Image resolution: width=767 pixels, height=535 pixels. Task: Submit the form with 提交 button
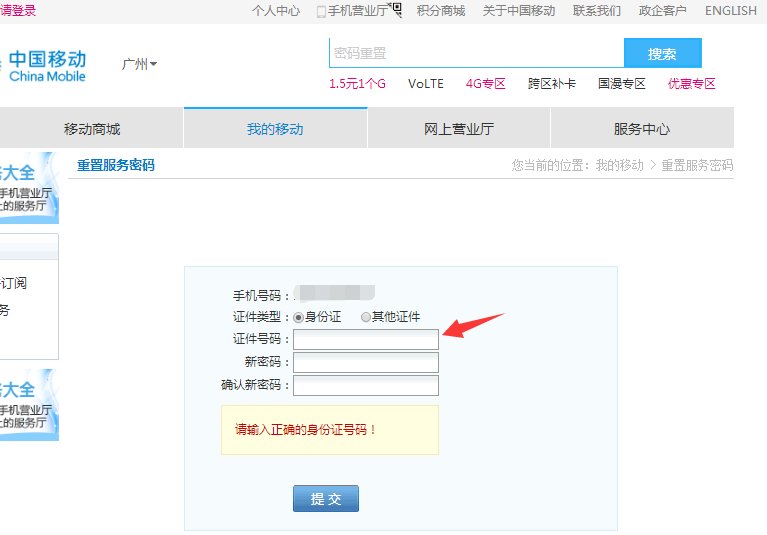(x=326, y=499)
